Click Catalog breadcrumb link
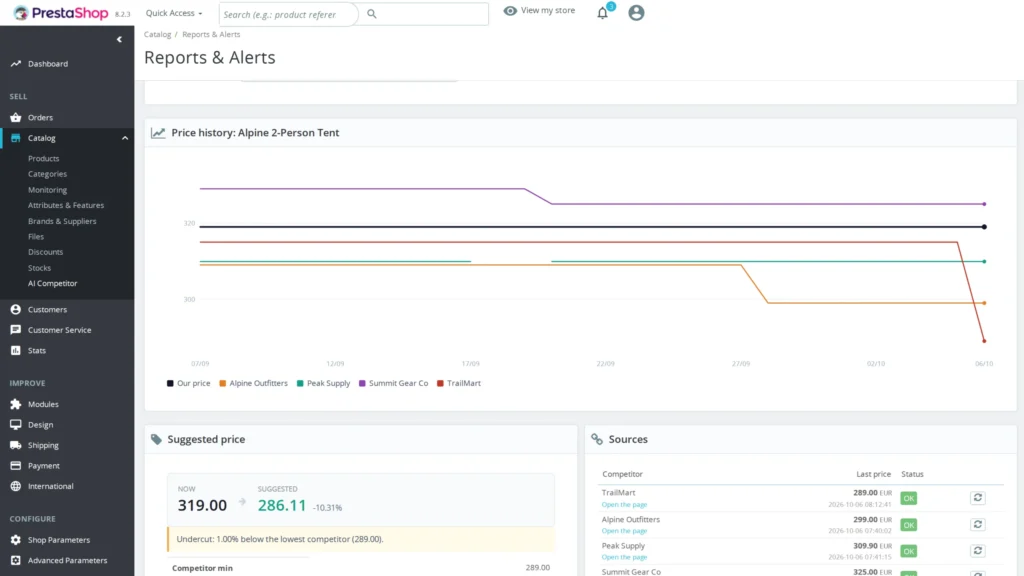 [157, 35]
